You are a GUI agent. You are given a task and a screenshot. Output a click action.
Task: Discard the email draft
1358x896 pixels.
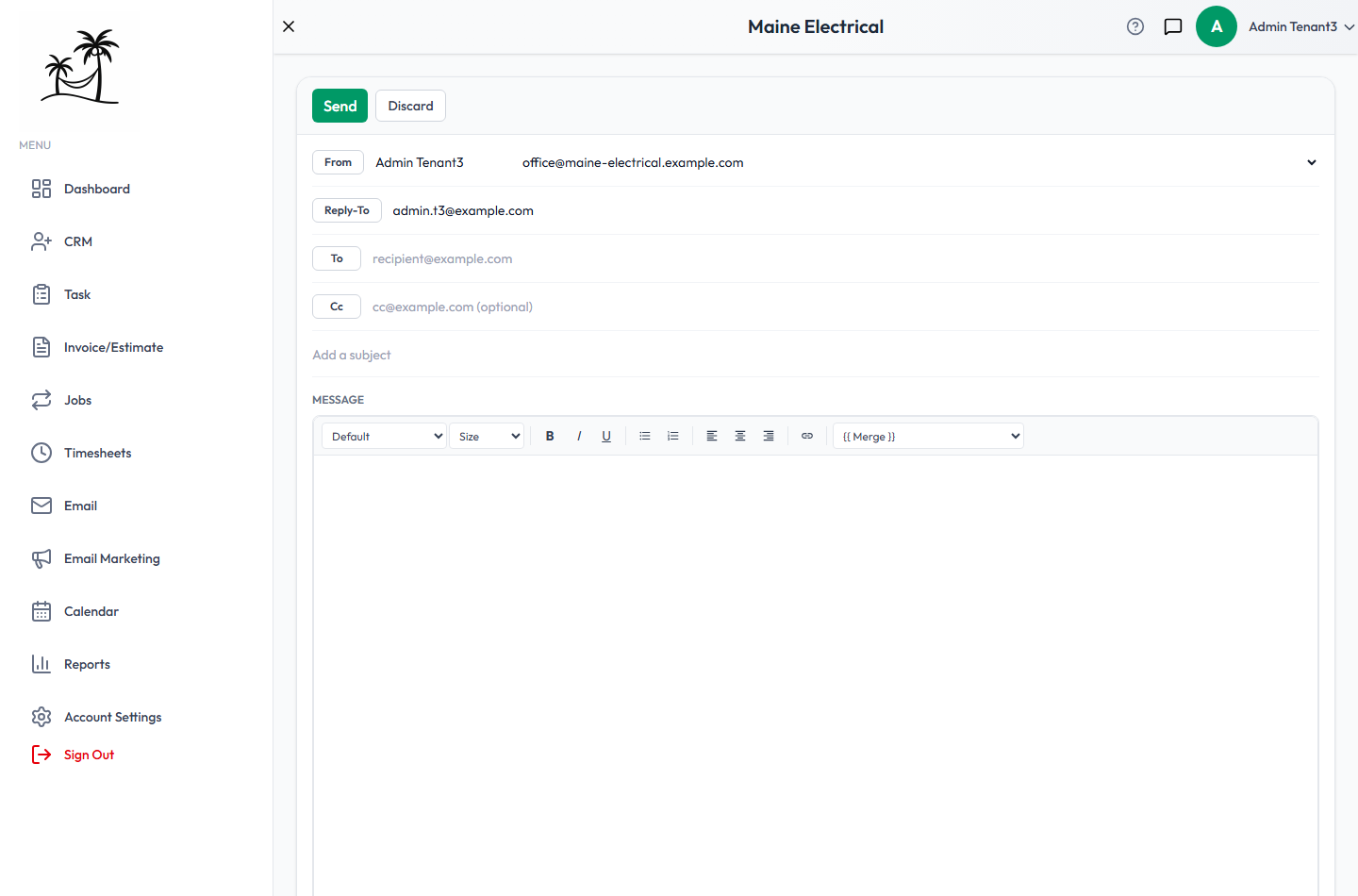[410, 106]
